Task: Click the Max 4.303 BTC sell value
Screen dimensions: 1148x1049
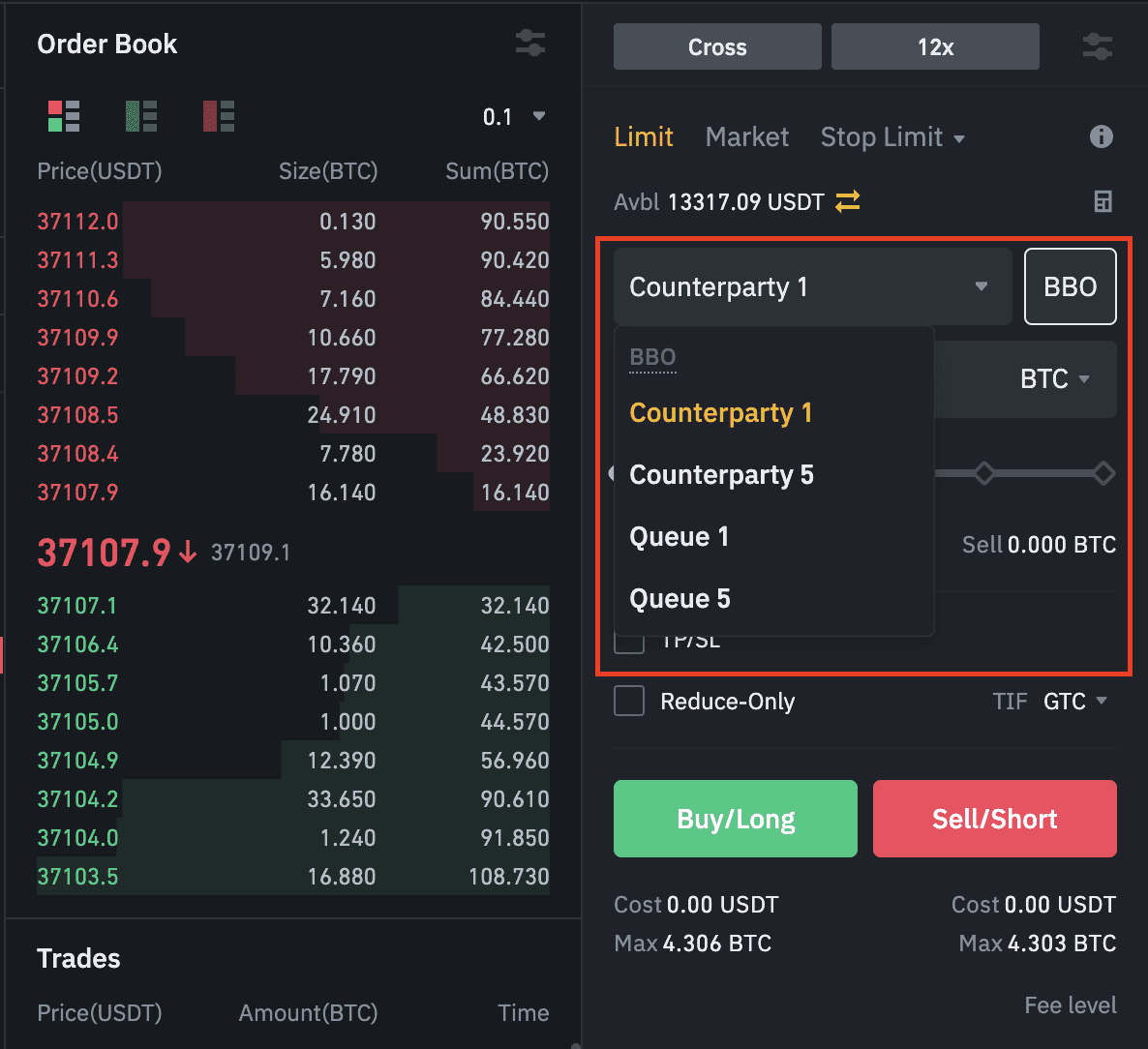Action: (1038, 943)
